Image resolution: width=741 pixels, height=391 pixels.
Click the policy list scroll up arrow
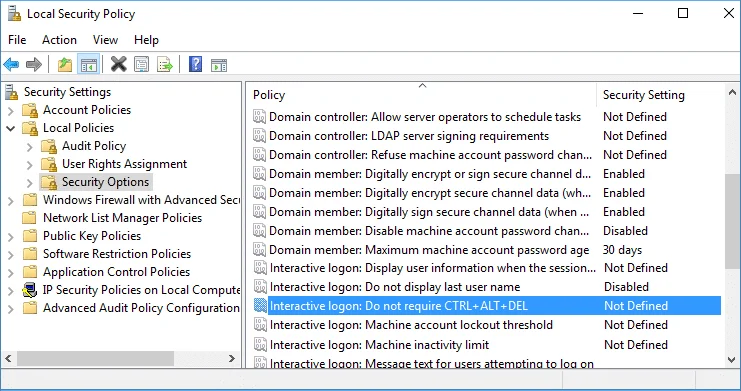(x=732, y=92)
